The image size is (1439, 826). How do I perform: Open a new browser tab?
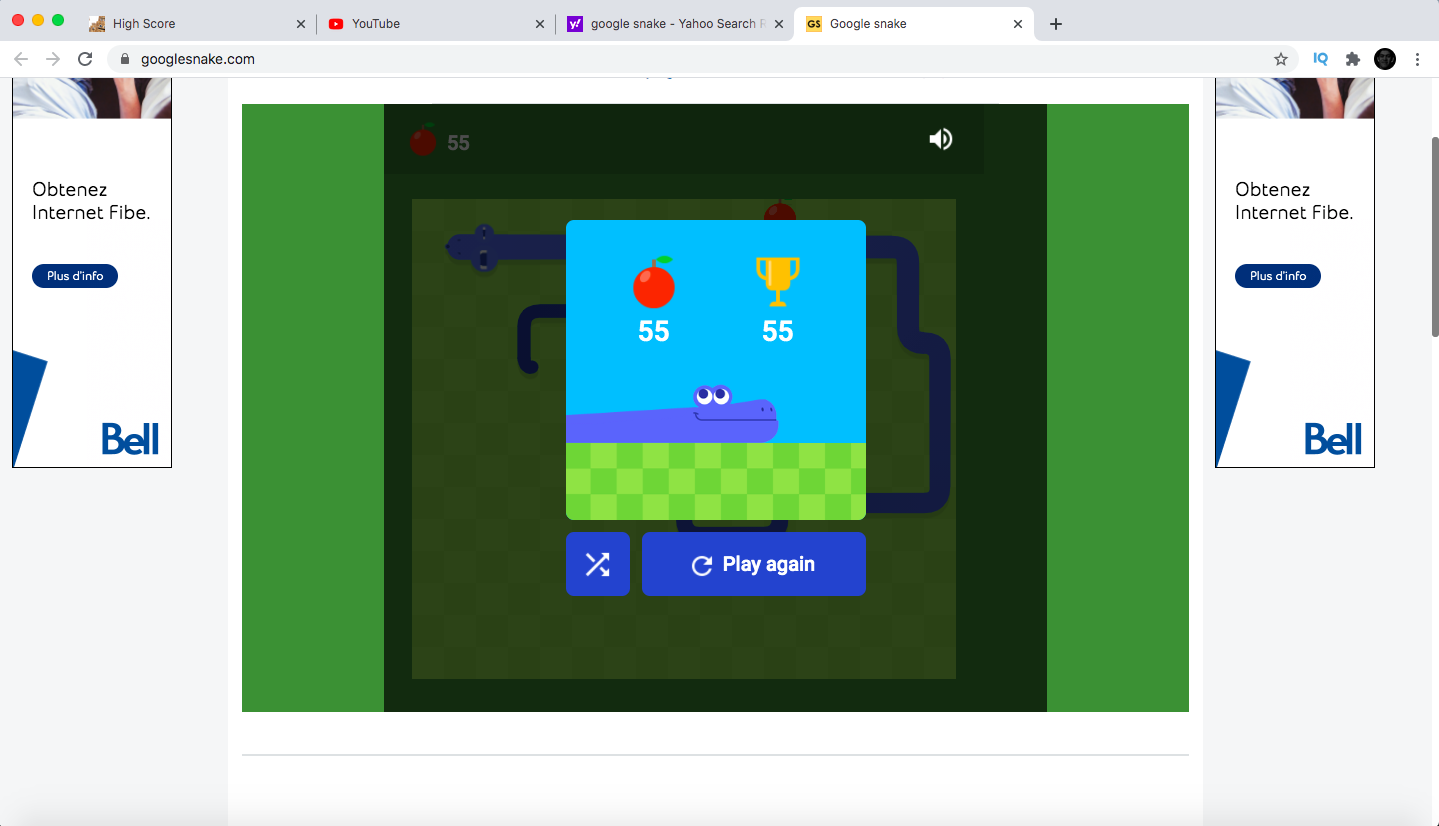[1056, 24]
